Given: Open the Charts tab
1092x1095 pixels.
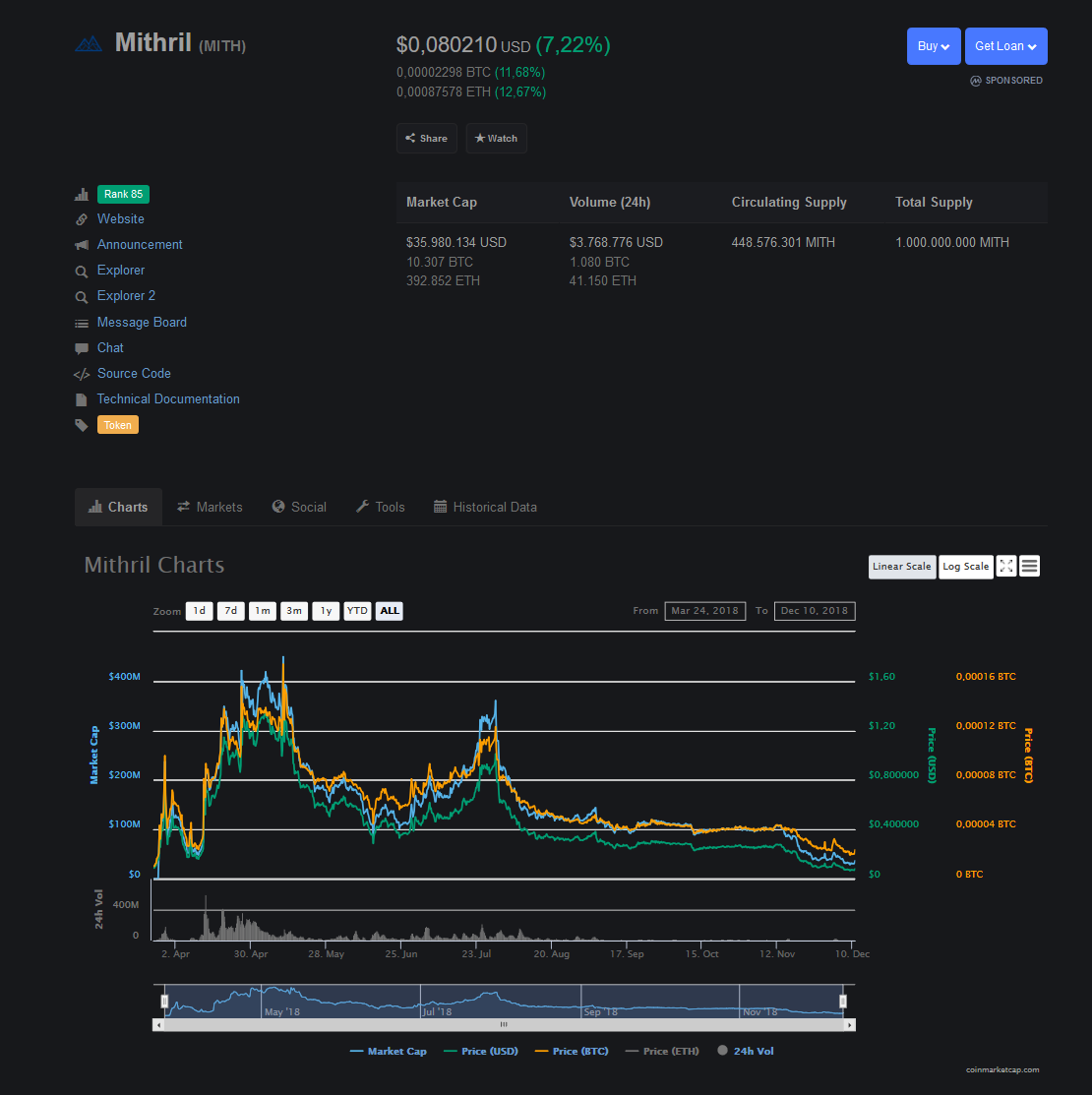Looking at the screenshot, I should point(118,507).
